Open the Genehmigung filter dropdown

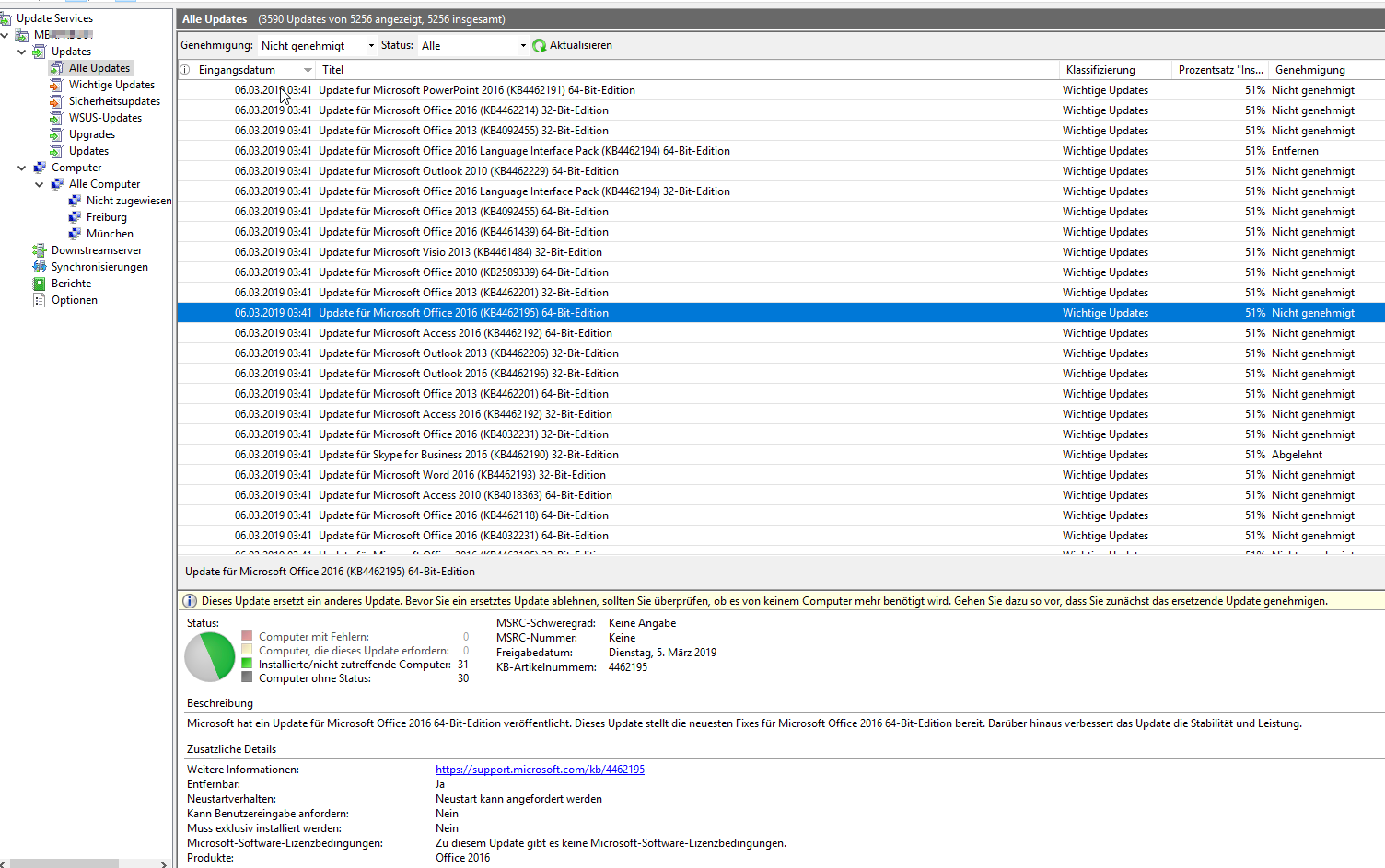pyautogui.click(x=371, y=45)
